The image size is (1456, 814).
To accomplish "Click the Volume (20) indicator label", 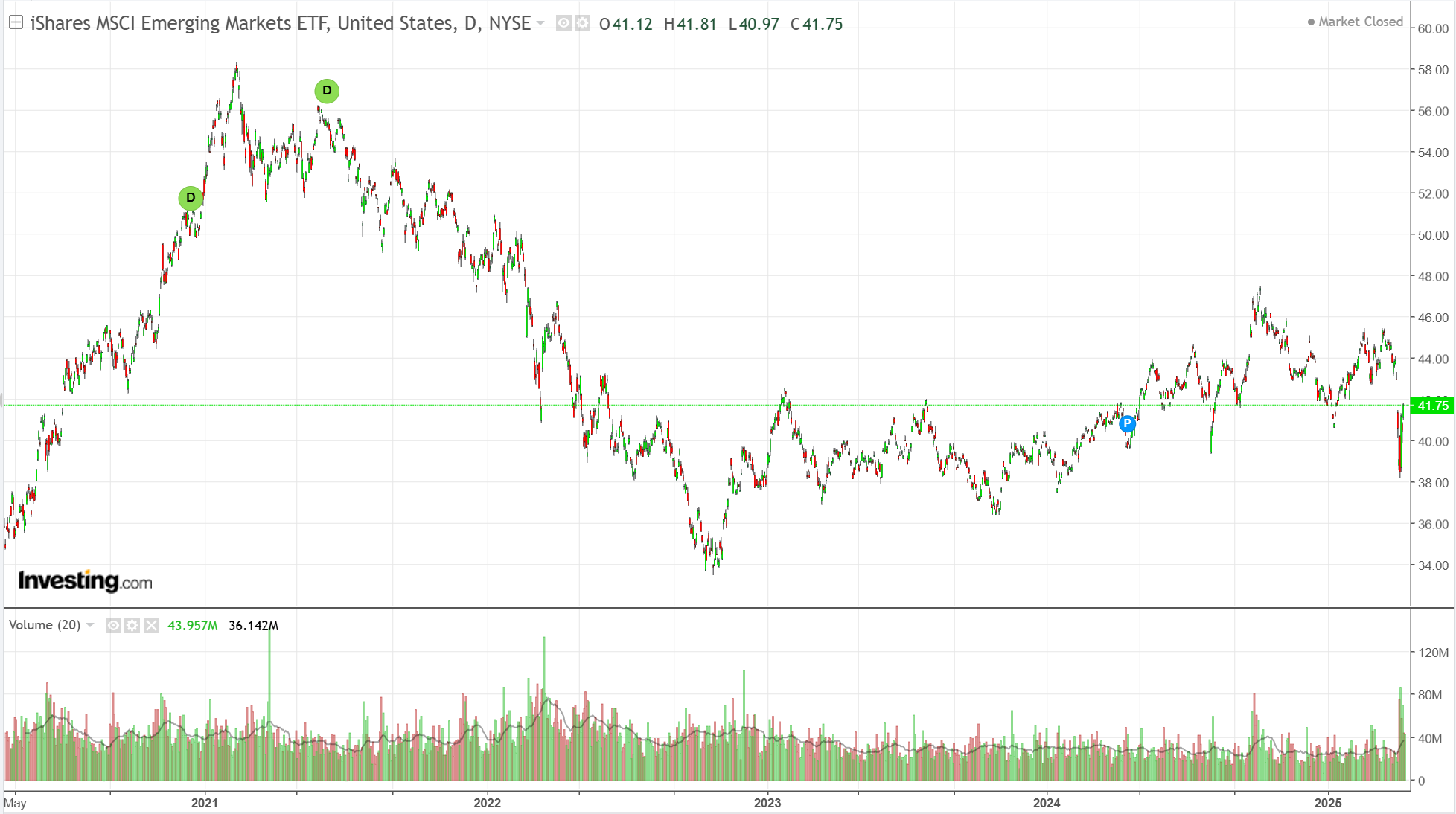I will tap(45, 625).
